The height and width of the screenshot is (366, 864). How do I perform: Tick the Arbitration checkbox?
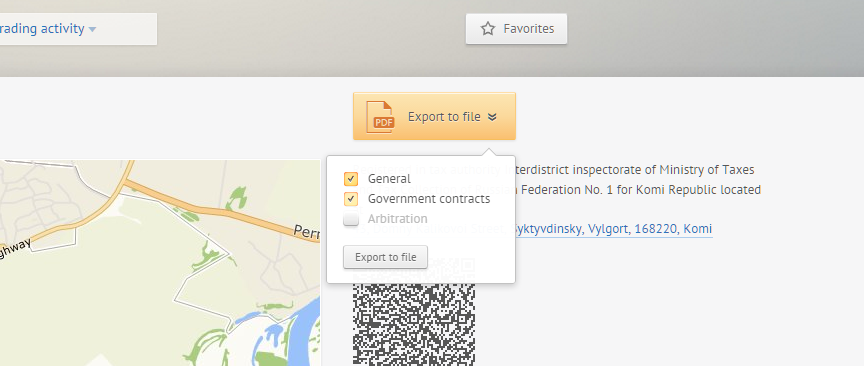351,219
